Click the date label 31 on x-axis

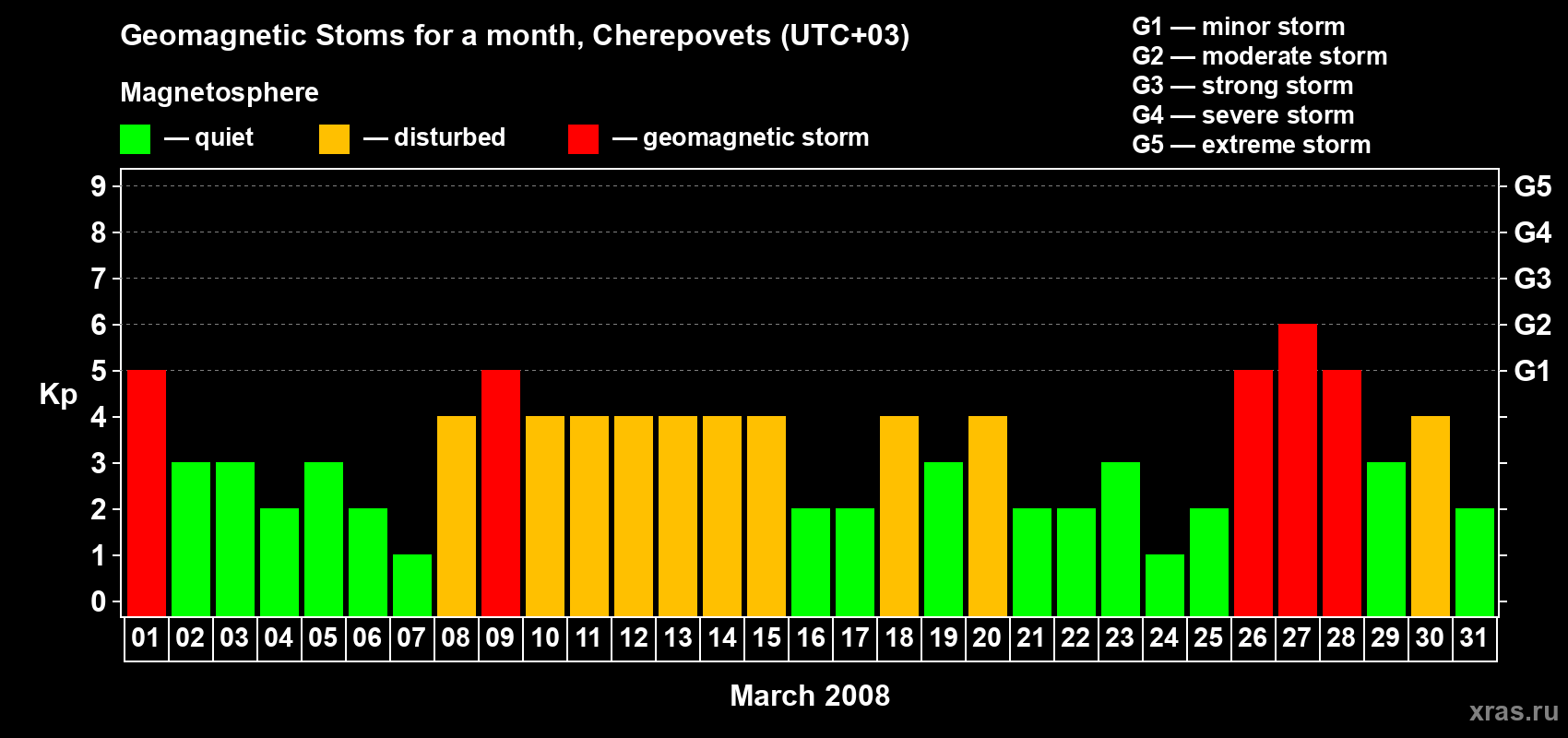click(1474, 638)
